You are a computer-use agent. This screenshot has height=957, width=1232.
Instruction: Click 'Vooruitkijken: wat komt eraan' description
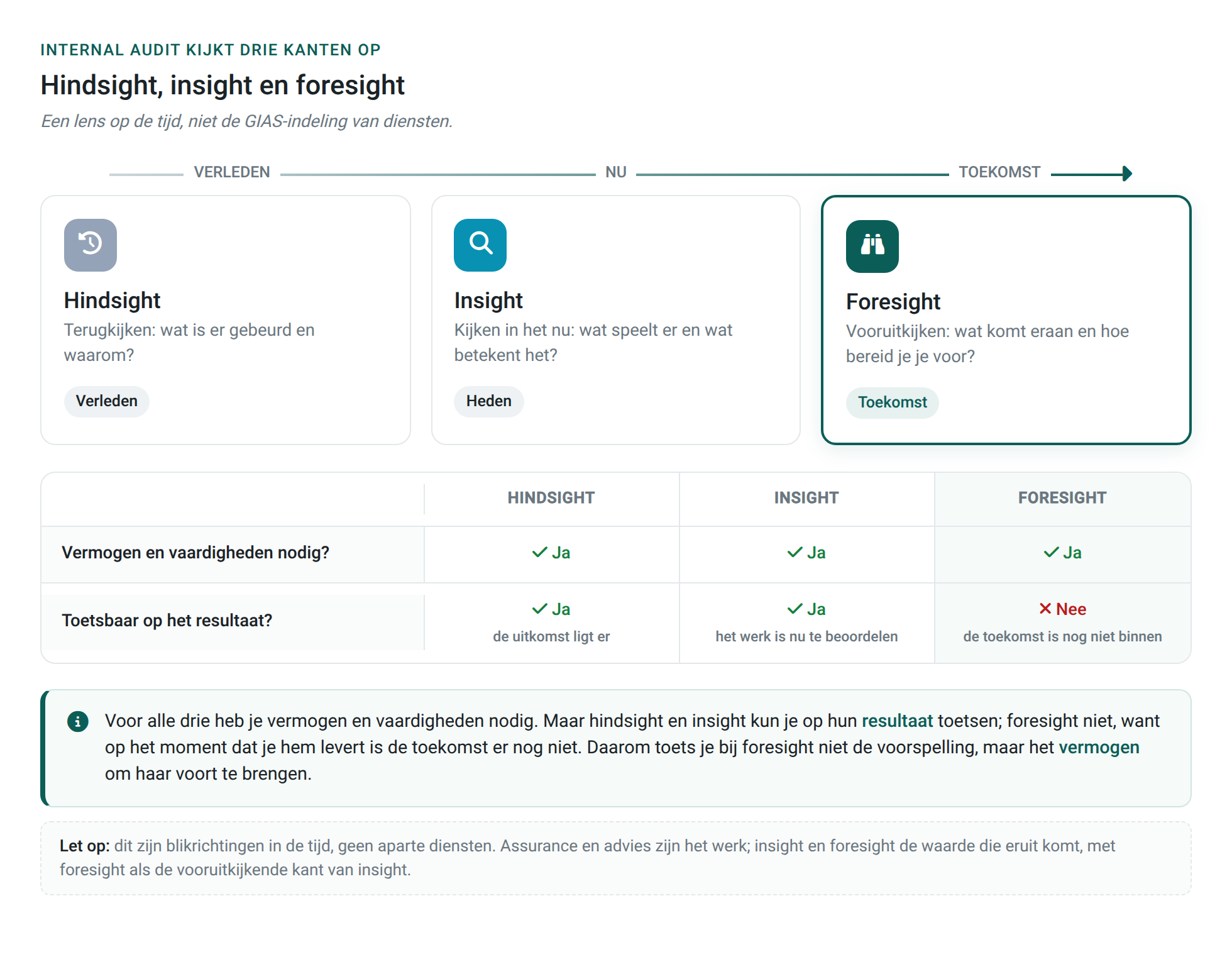click(987, 344)
